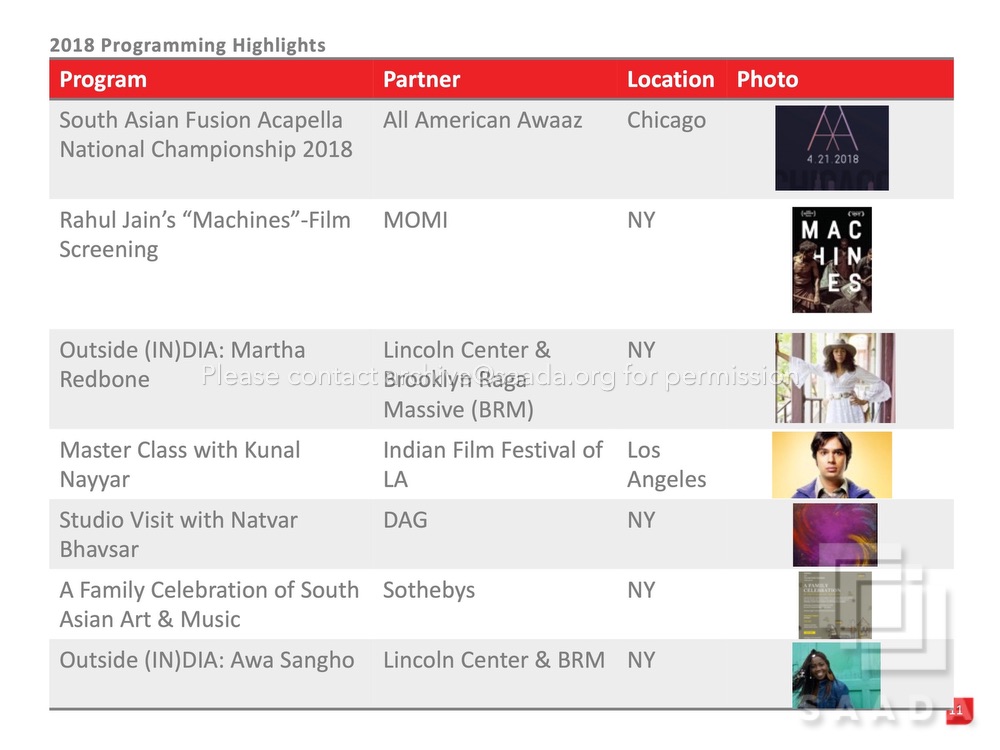Click the MOMI partner cell

(415, 220)
